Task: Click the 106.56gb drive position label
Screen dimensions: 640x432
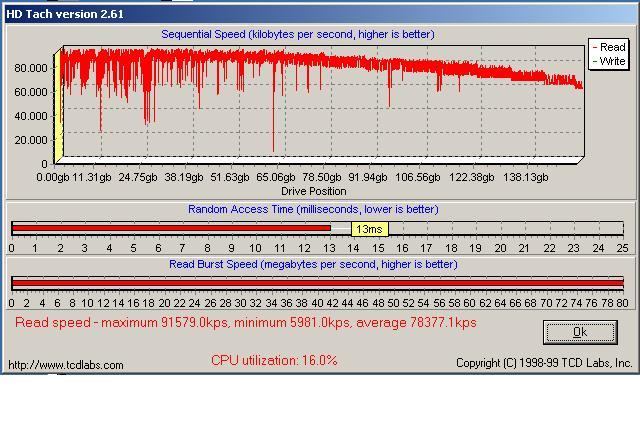Action: click(x=418, y=178)
